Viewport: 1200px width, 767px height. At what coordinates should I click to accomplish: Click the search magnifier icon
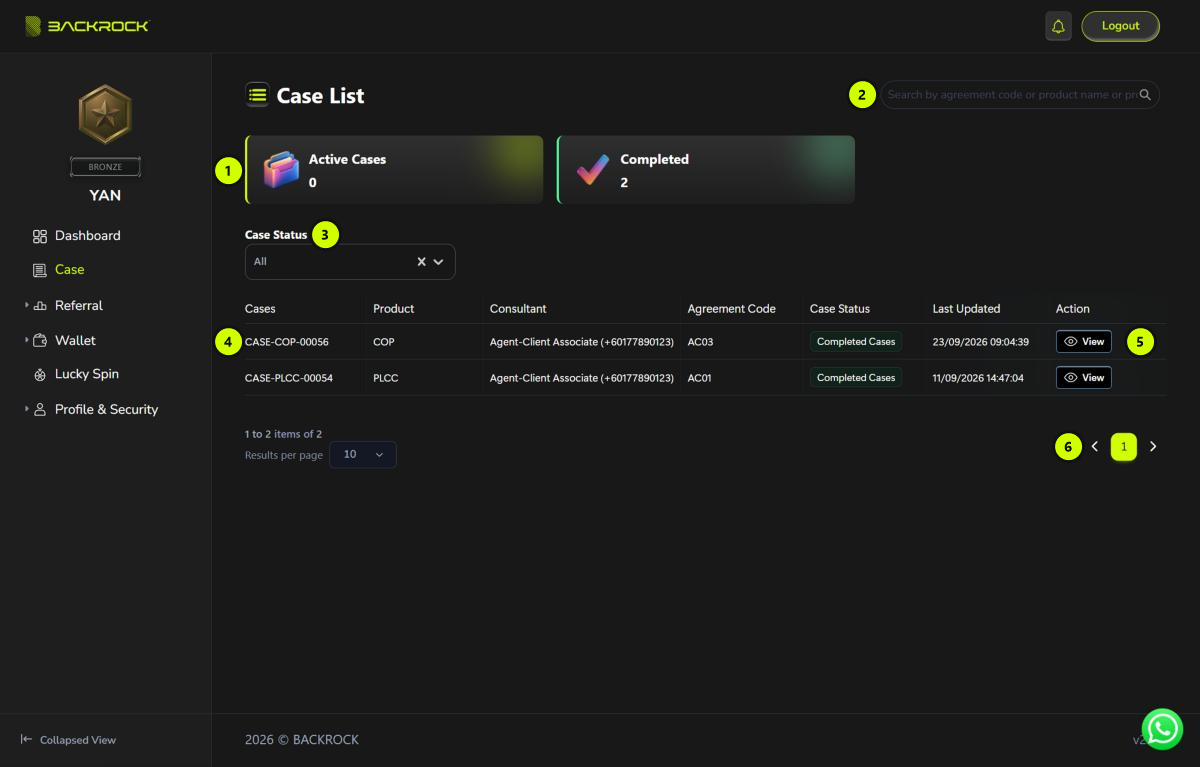[x=1146, y=95]
